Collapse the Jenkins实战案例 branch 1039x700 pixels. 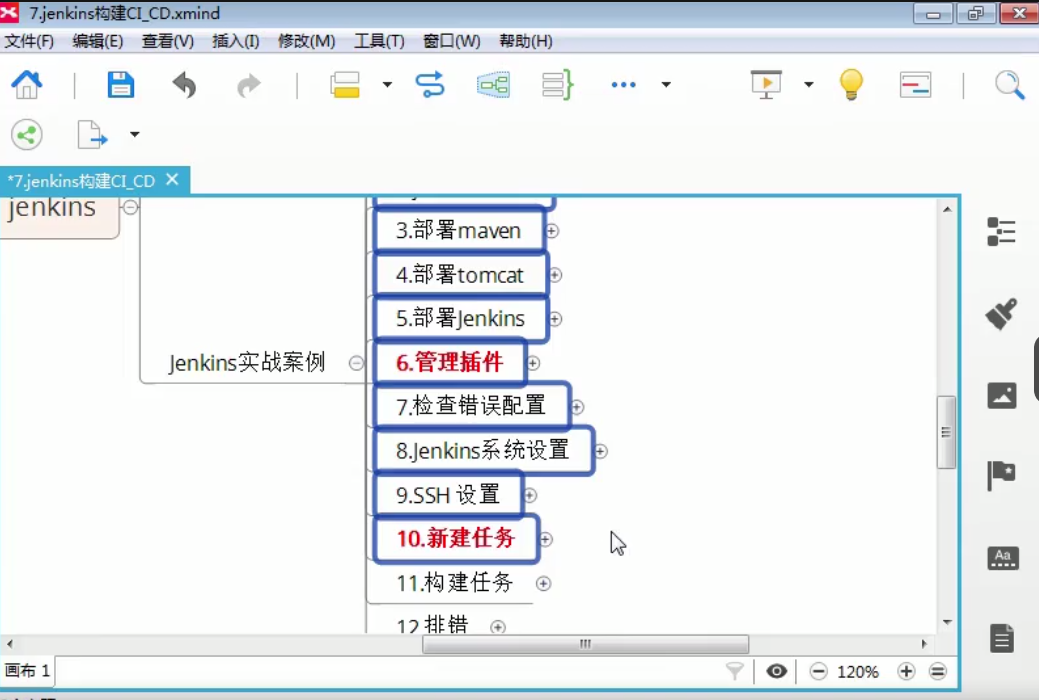coord(356,363)
